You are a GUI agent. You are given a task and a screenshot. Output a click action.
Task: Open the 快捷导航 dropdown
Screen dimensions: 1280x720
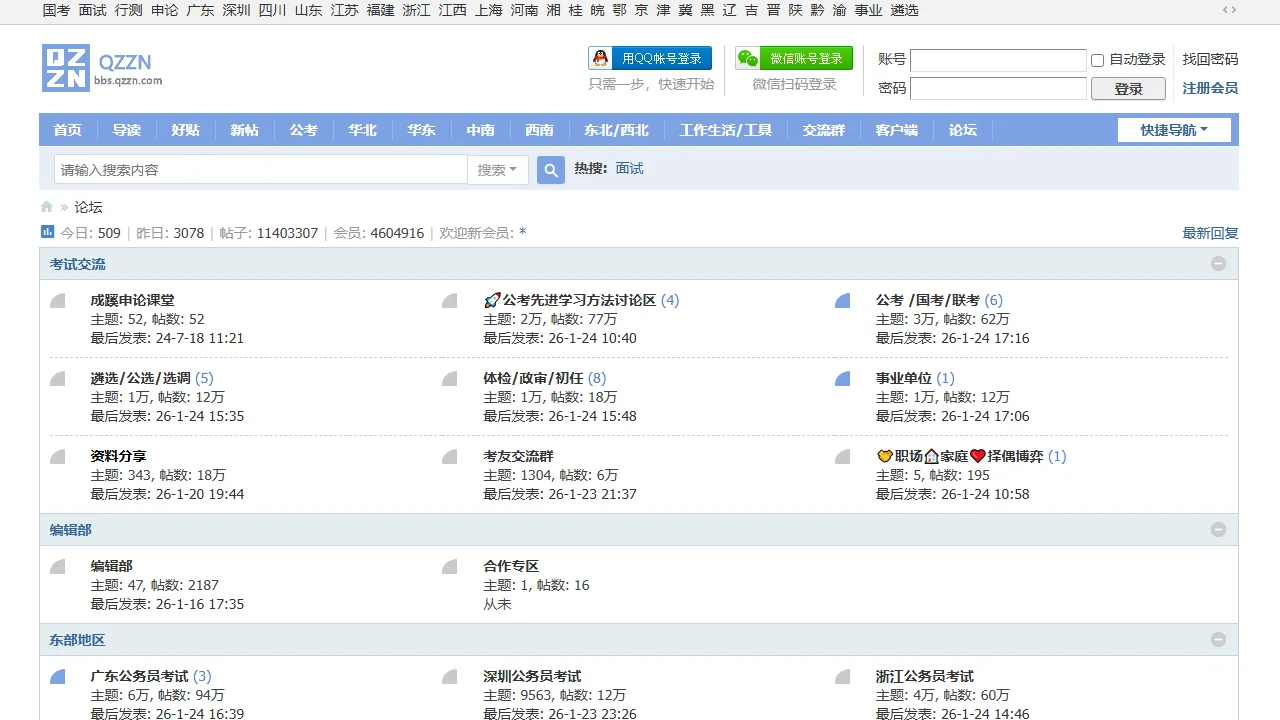(1174, 130)
